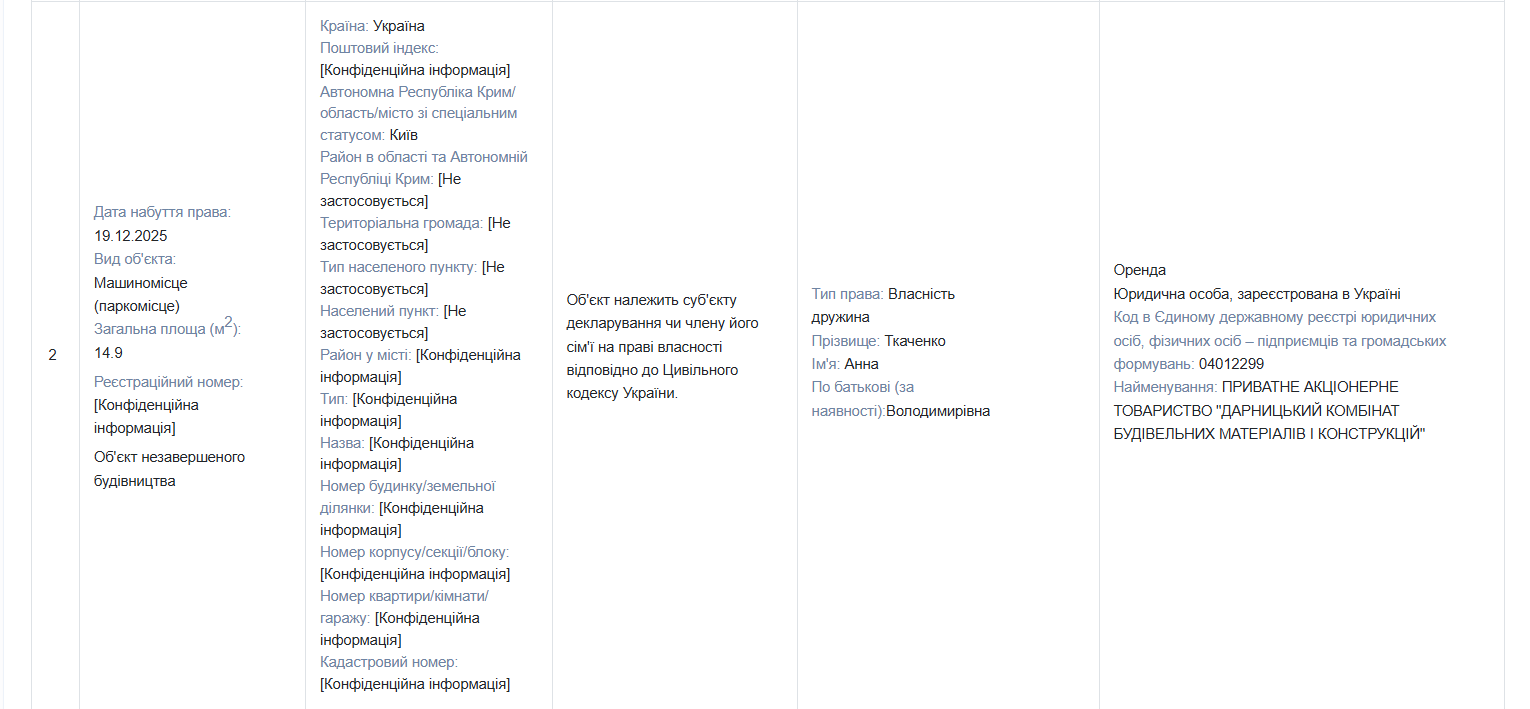This screenshot has width=1530, height=709.
Task: Click the word Оренда
Action: click(1140, 270)
